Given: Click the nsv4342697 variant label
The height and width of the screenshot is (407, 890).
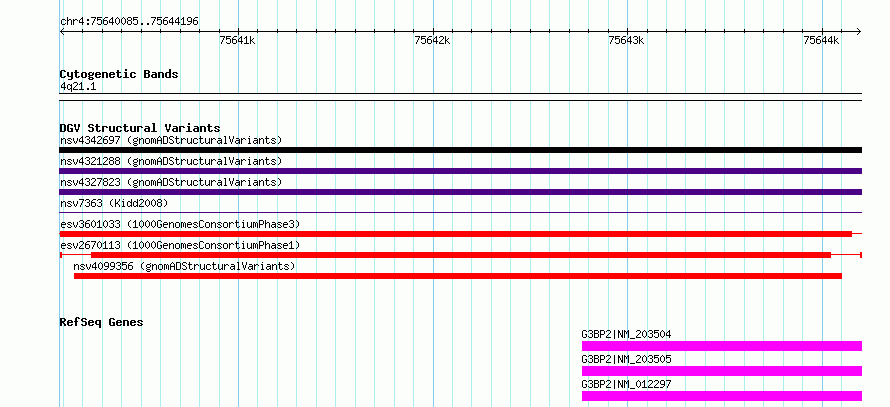Looking at the screenshot, I should (171, 140).
